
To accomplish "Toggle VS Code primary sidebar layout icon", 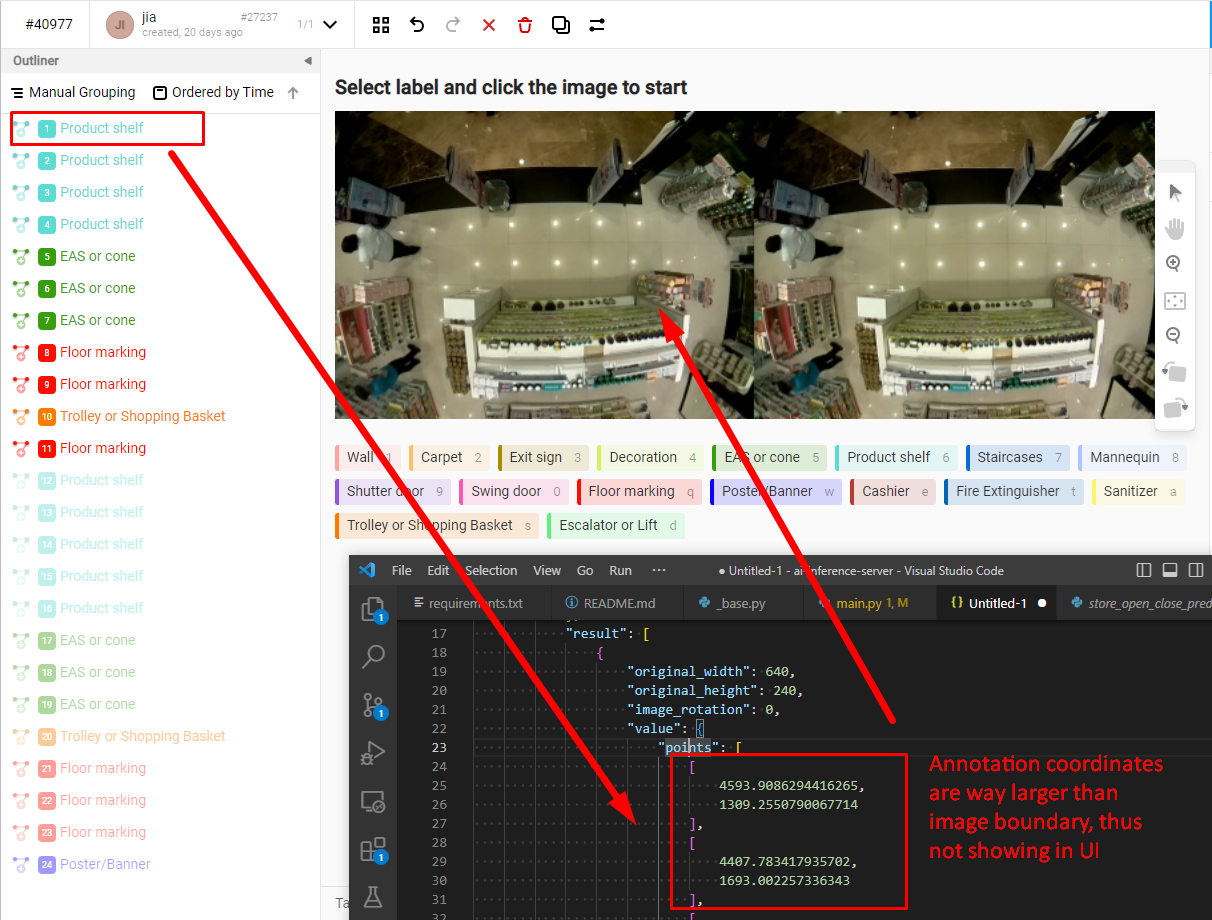I will click(1144, 571).
